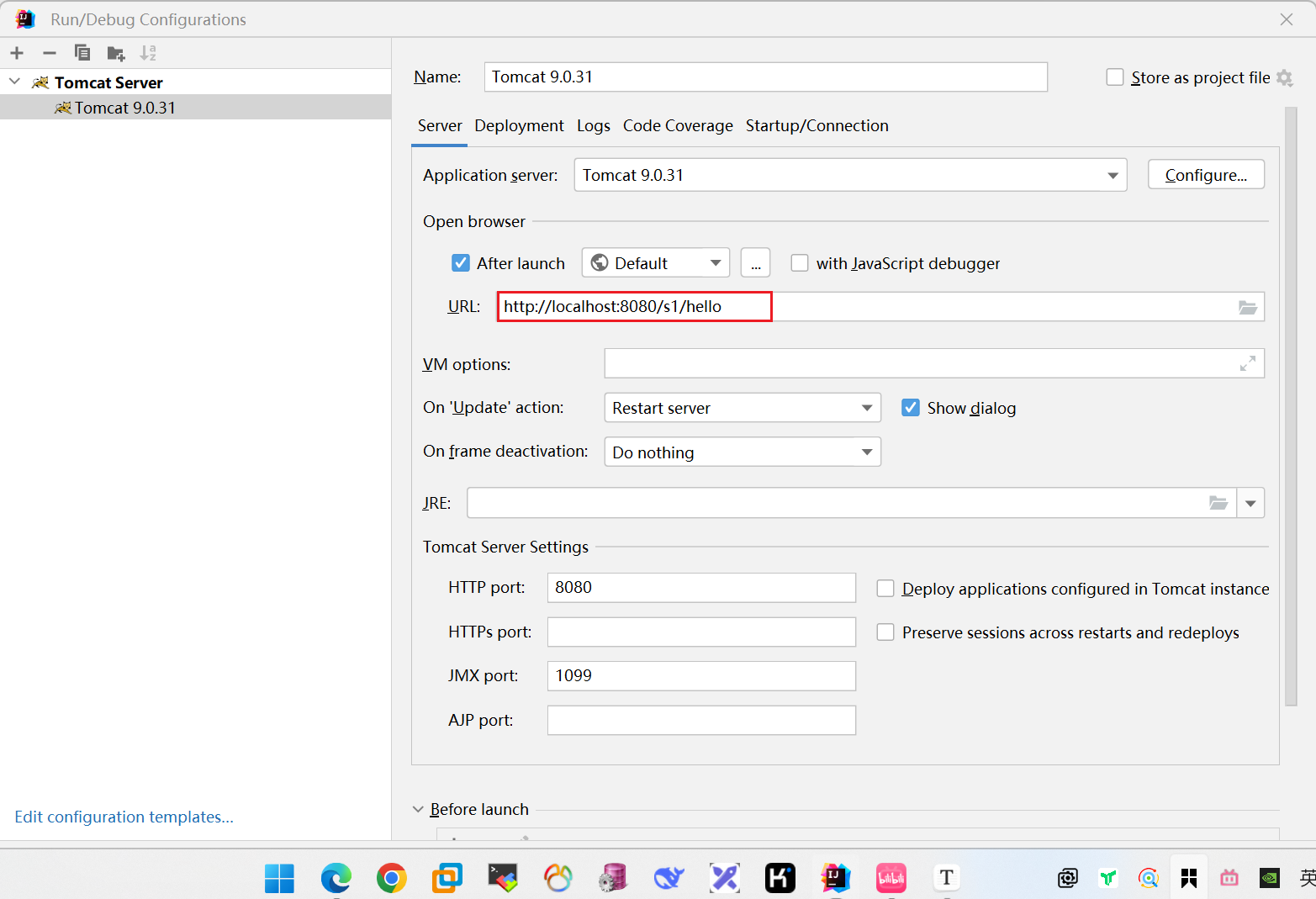Open the terminal app in the taskbar
This screenshot has height=899, width=1316.
[x=503, y=878]
